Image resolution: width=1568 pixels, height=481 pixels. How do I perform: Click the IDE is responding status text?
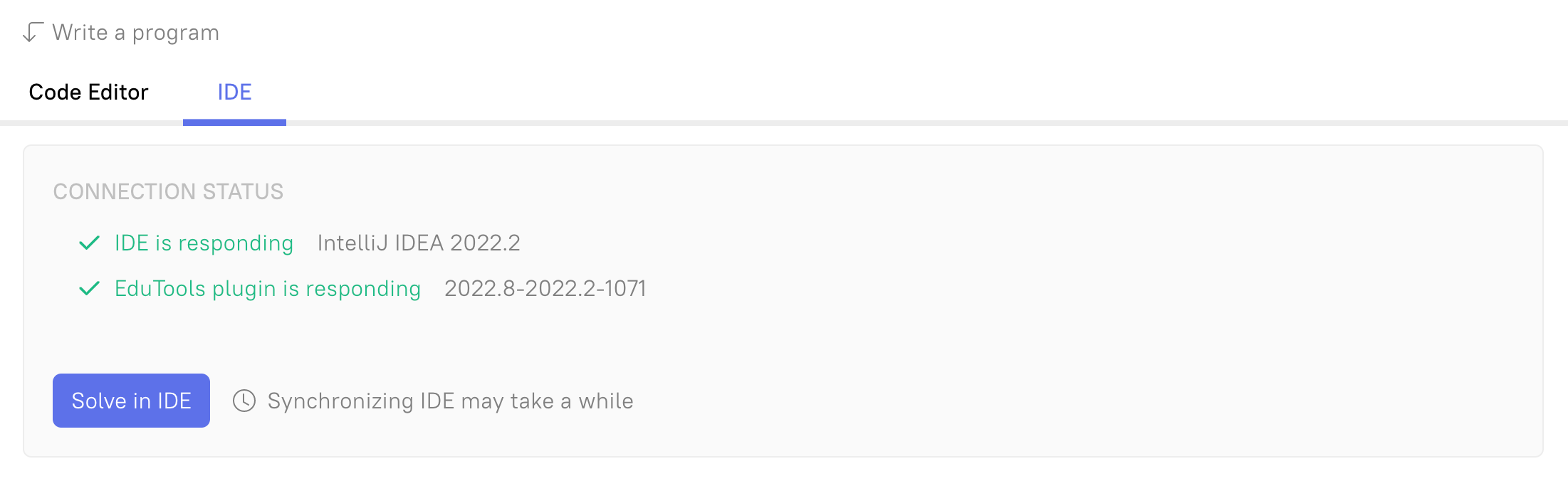(204, 243)
